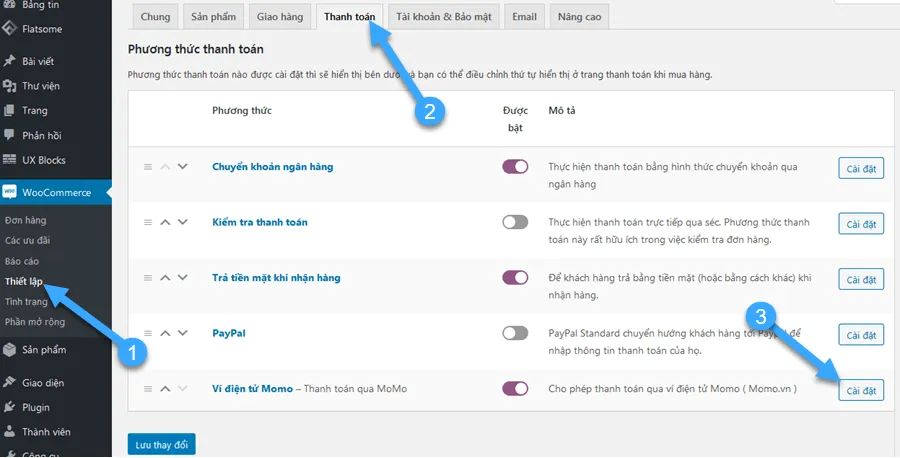Image resolution: width=900 pixels, height=458 pixels.
Task: Click Cài đặt button for Momo wallet
Action: 860,390
